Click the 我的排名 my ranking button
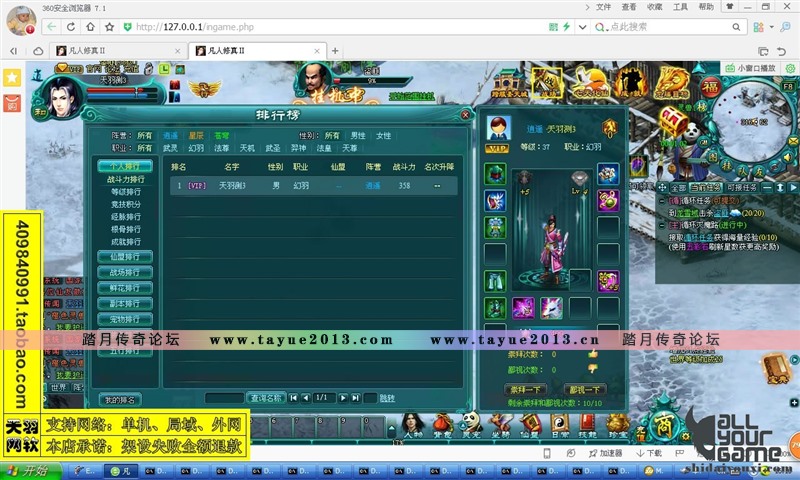Viewport: 800px width, 480px height. (121, 398)
